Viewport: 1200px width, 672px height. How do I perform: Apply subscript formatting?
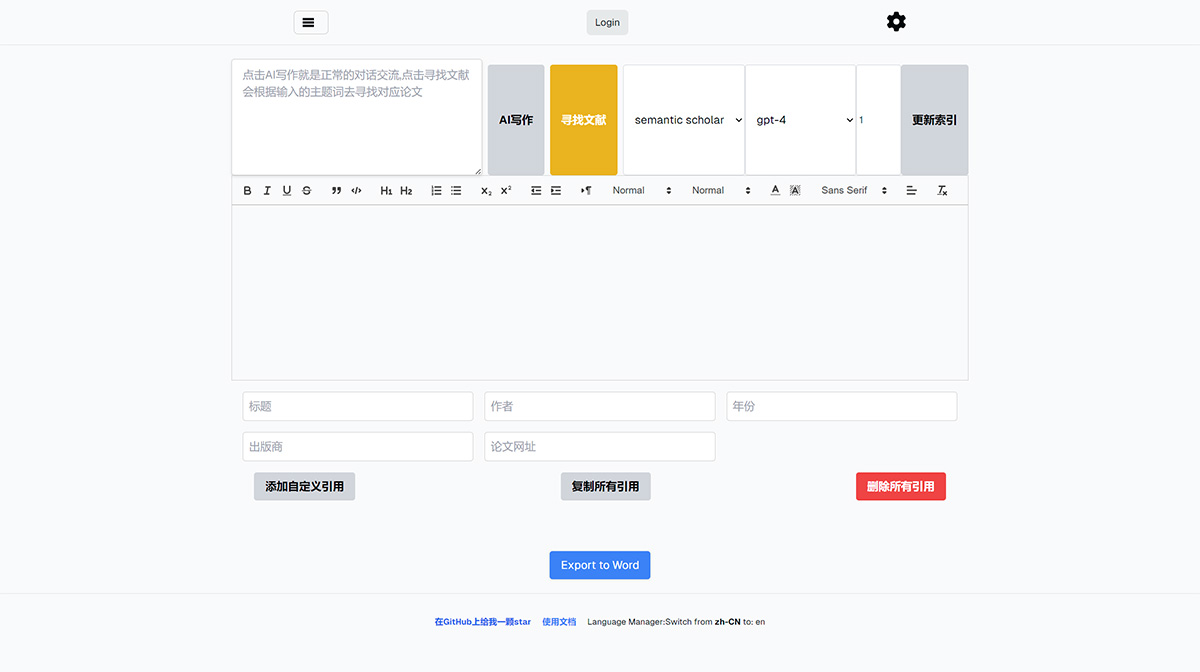point(484,190)
